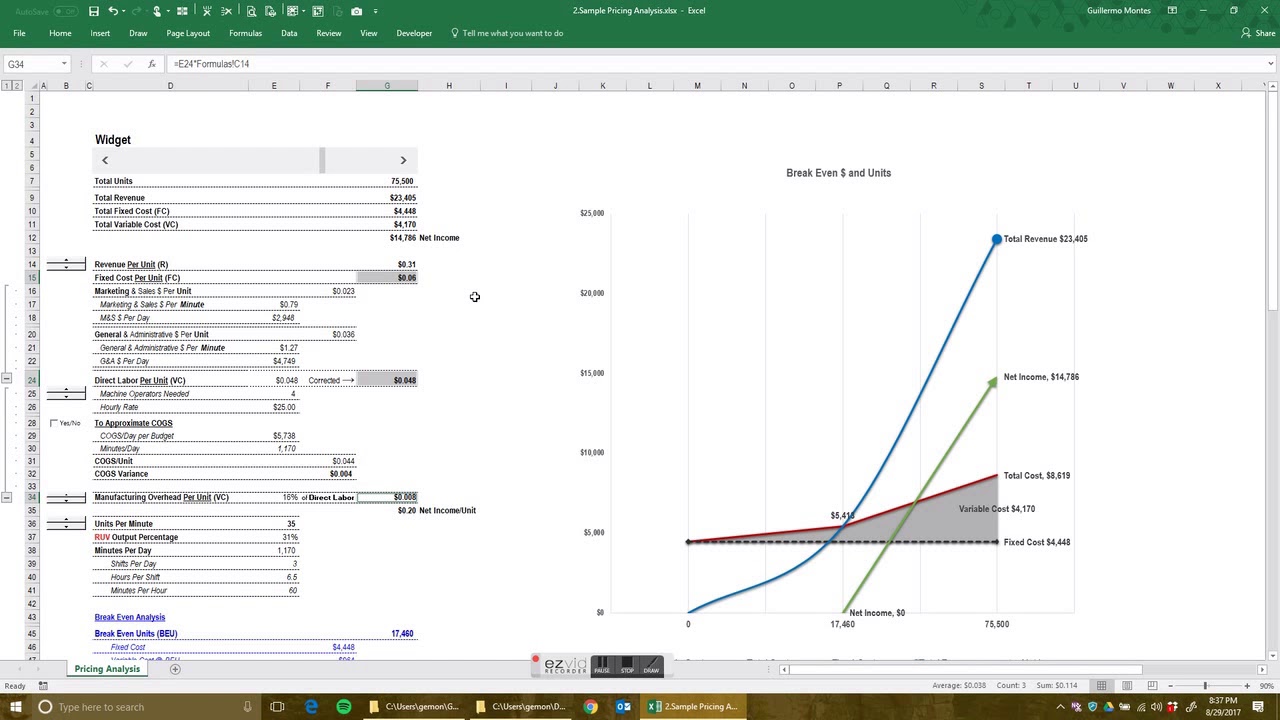Screen dimensions: 1280x720
Task: Add a new sheet with plus icon
Action: pos(175,669)
